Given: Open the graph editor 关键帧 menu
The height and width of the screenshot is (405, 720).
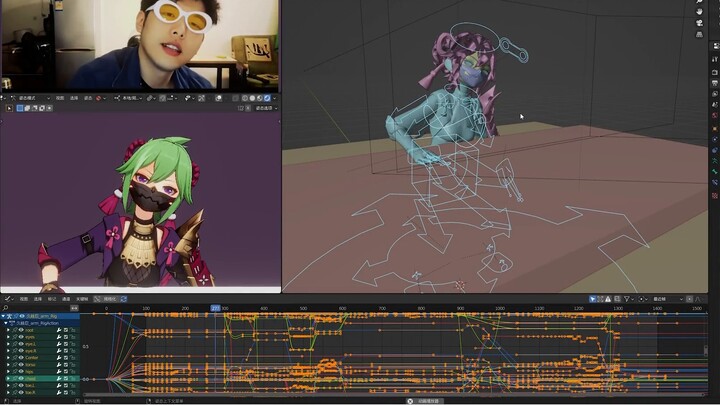Looking at the screenshot, I should click(82, 299).
